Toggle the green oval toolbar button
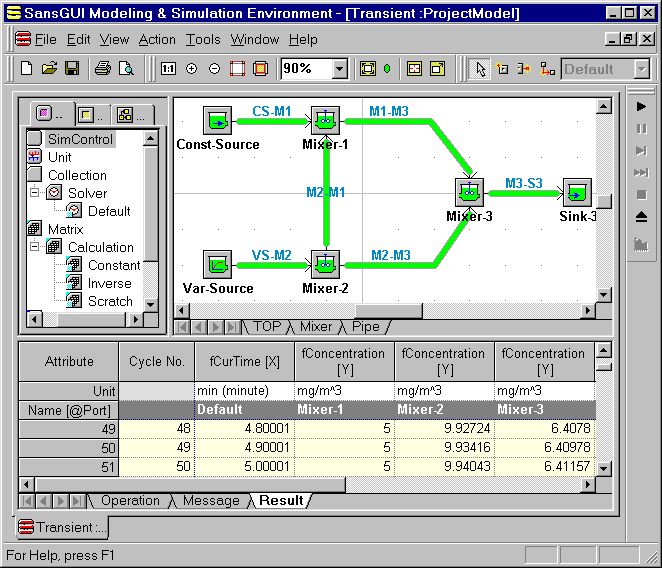Image resolution: width=662 pixels, height=568 pixels. pyautogui.click(x=387, y=69)
